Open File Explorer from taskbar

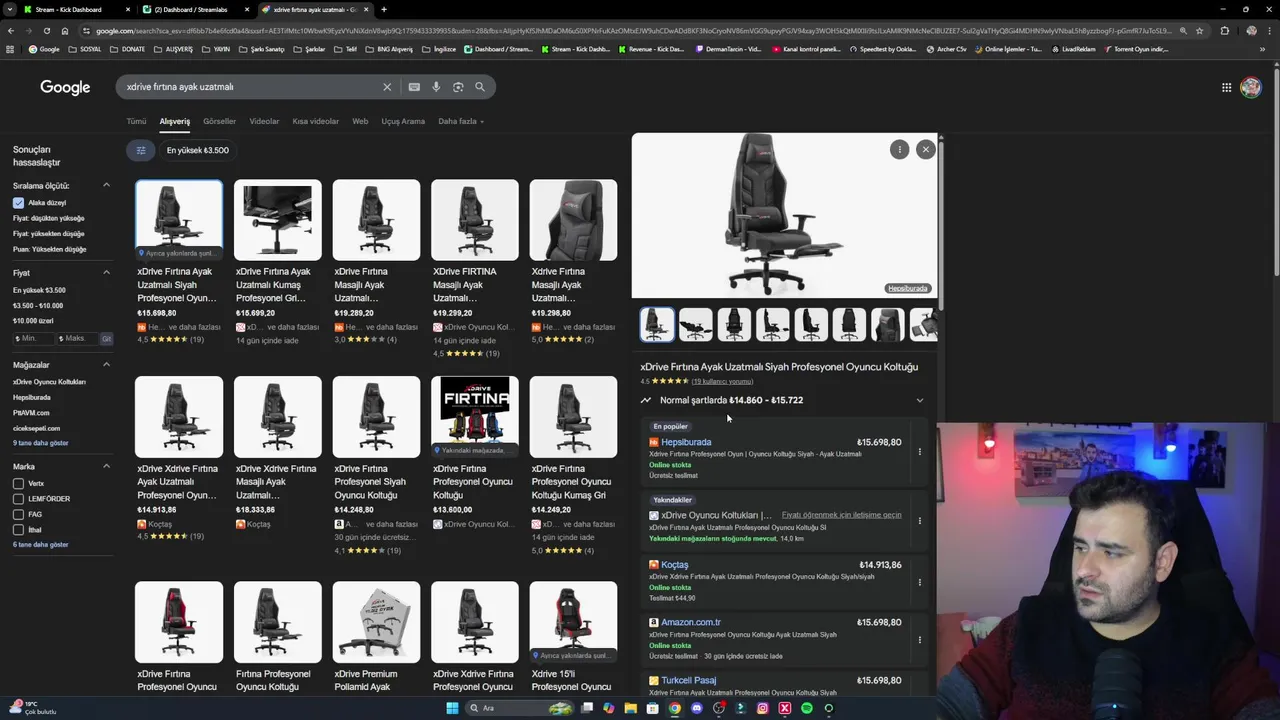tap(631, 708)
